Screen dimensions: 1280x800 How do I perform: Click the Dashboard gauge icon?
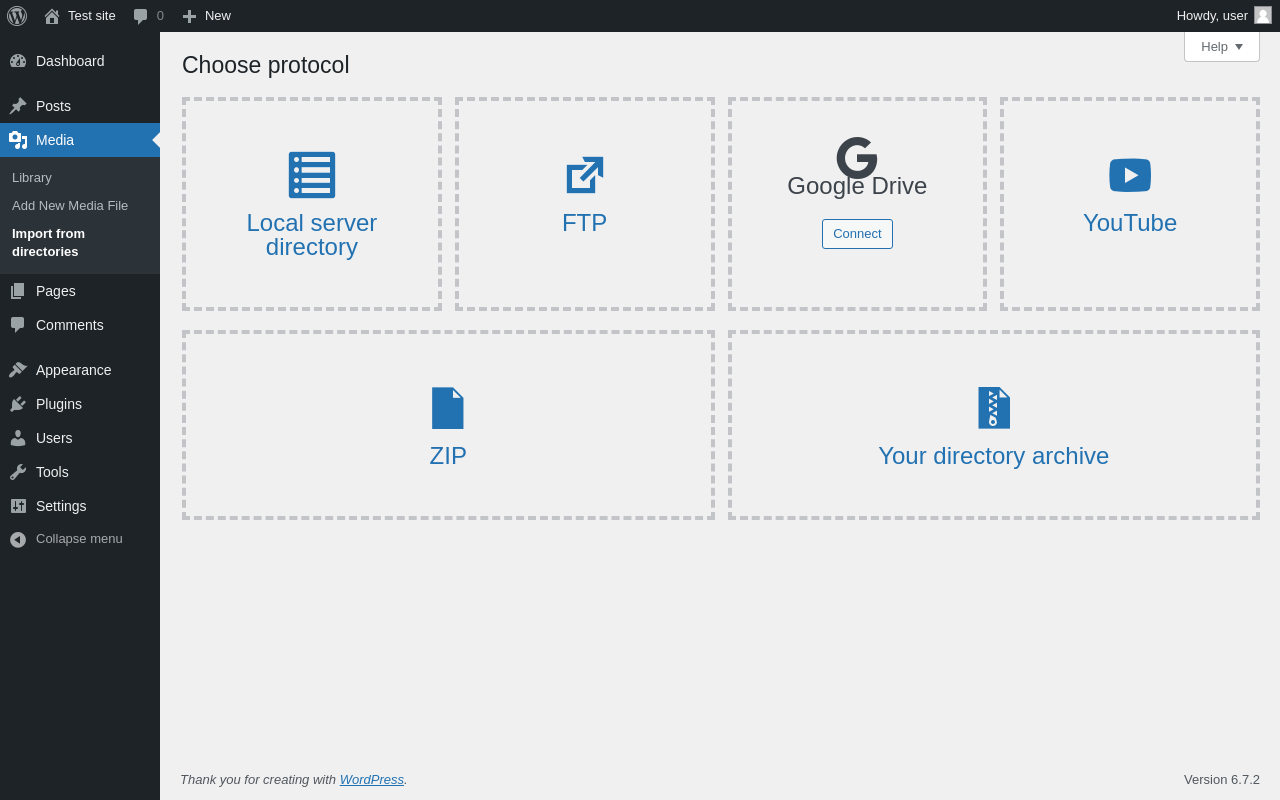(18, 61)
